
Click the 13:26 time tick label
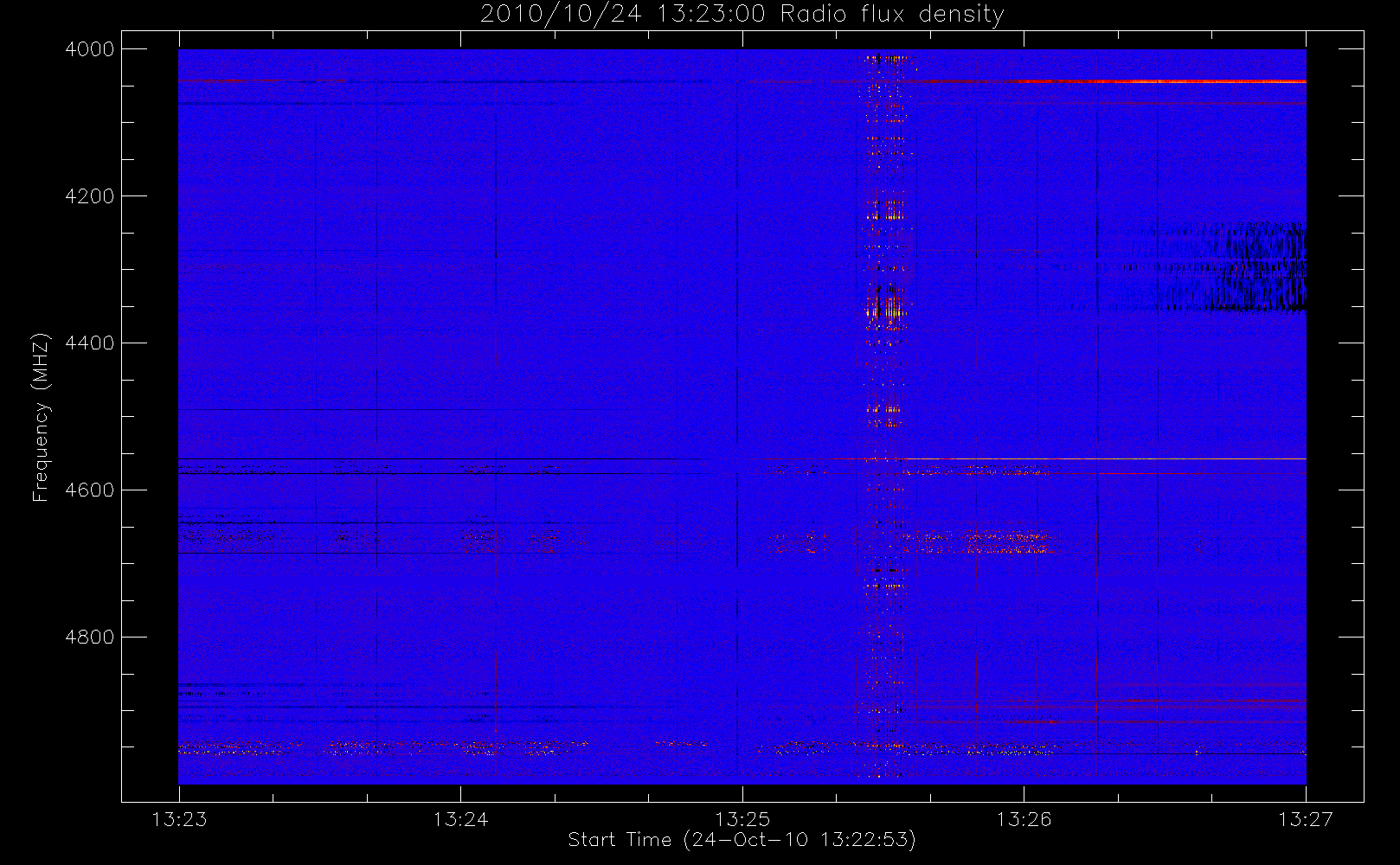(1024, 819)
